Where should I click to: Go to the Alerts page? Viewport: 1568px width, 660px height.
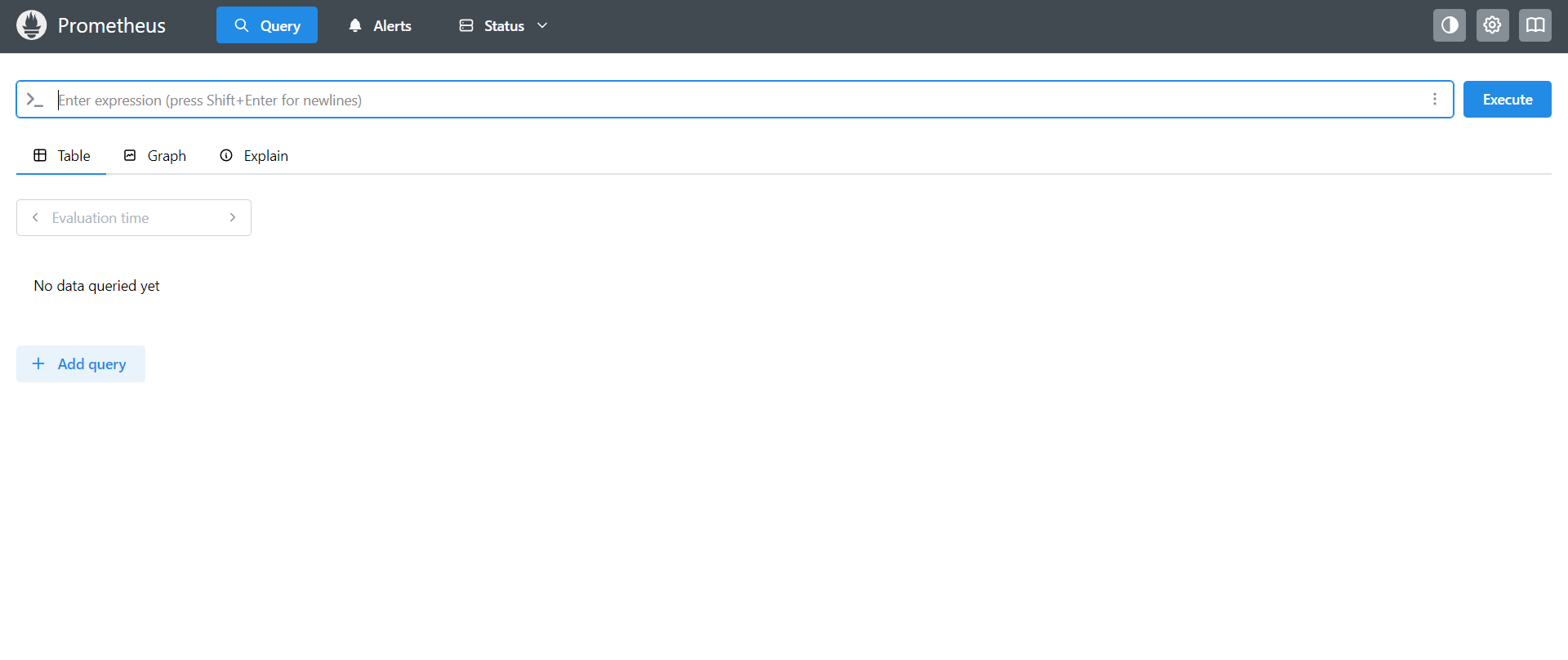[x=380, y=25]
